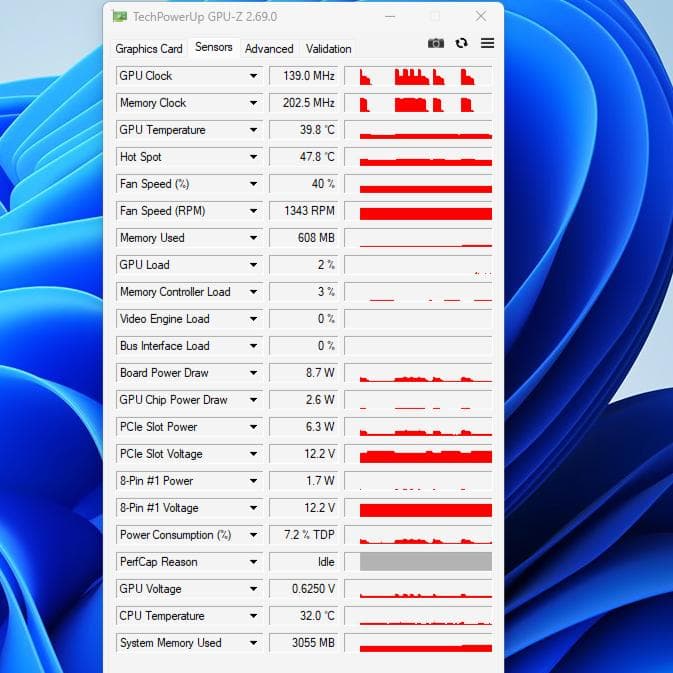Expand the PCIe Slot Voltage dropdown

coord(254,455)
